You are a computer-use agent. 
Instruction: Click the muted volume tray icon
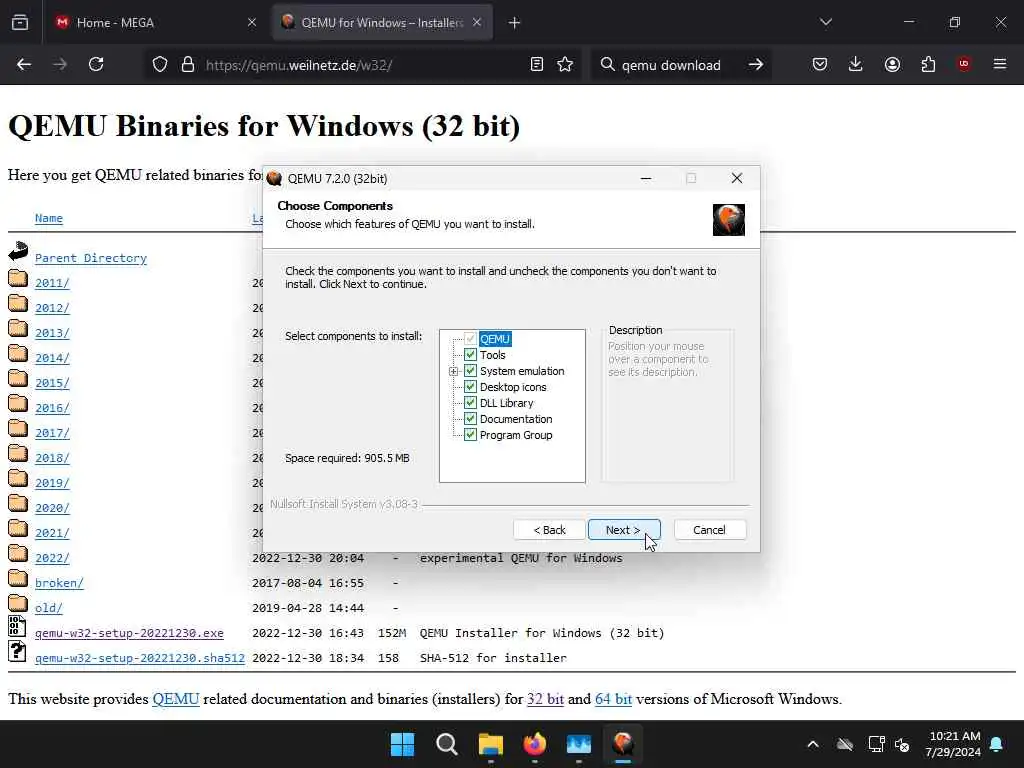903,744
